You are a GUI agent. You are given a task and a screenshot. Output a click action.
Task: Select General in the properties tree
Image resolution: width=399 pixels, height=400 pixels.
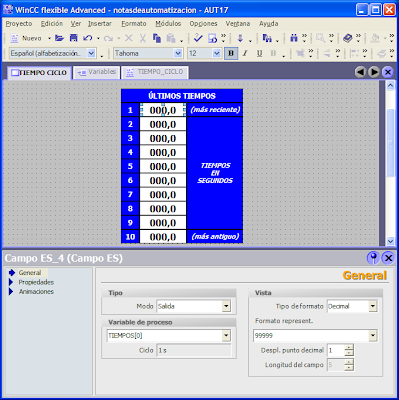coord(30,273)
